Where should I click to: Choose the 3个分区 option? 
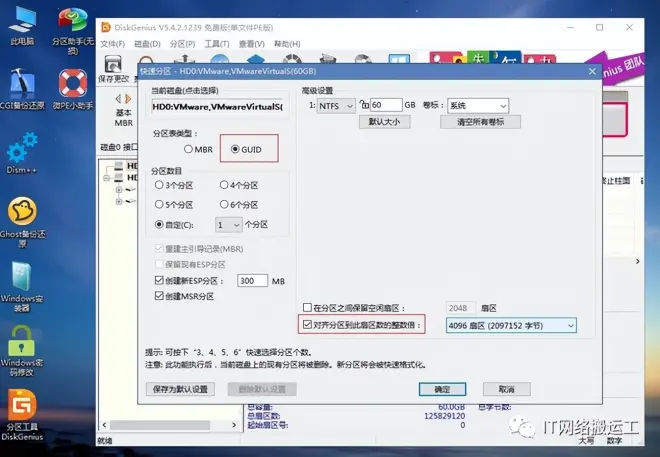(x=174, y=185)
